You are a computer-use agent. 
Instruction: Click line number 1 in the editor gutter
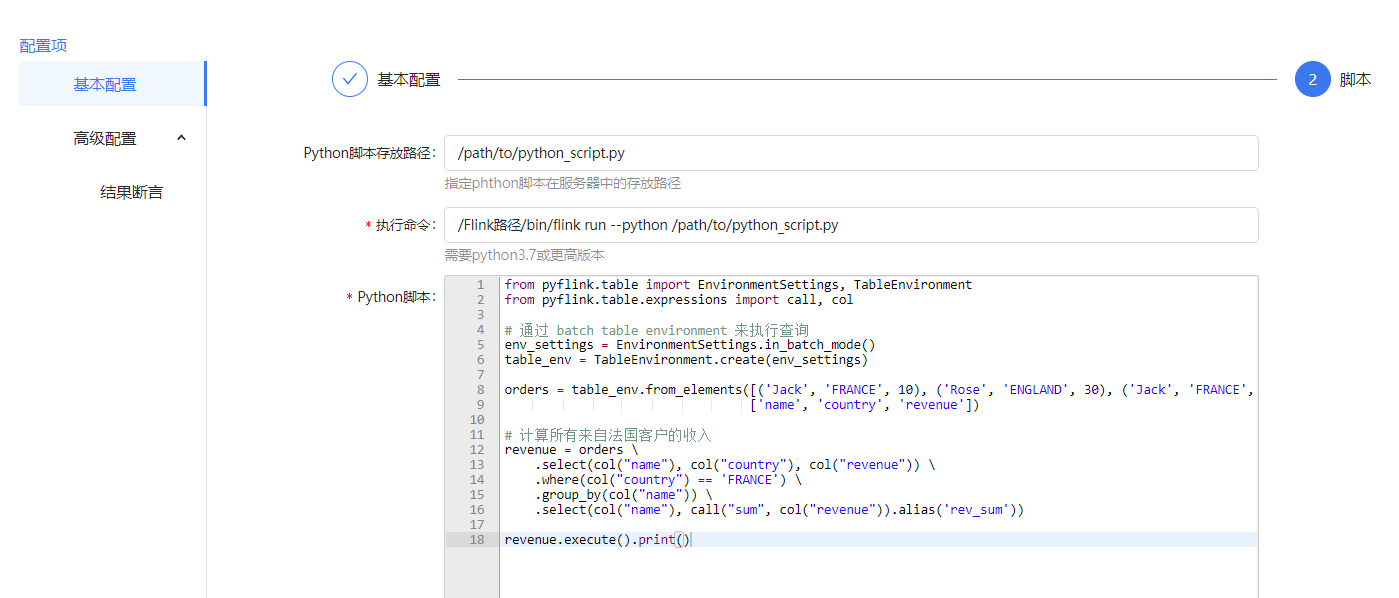(480, 285)
